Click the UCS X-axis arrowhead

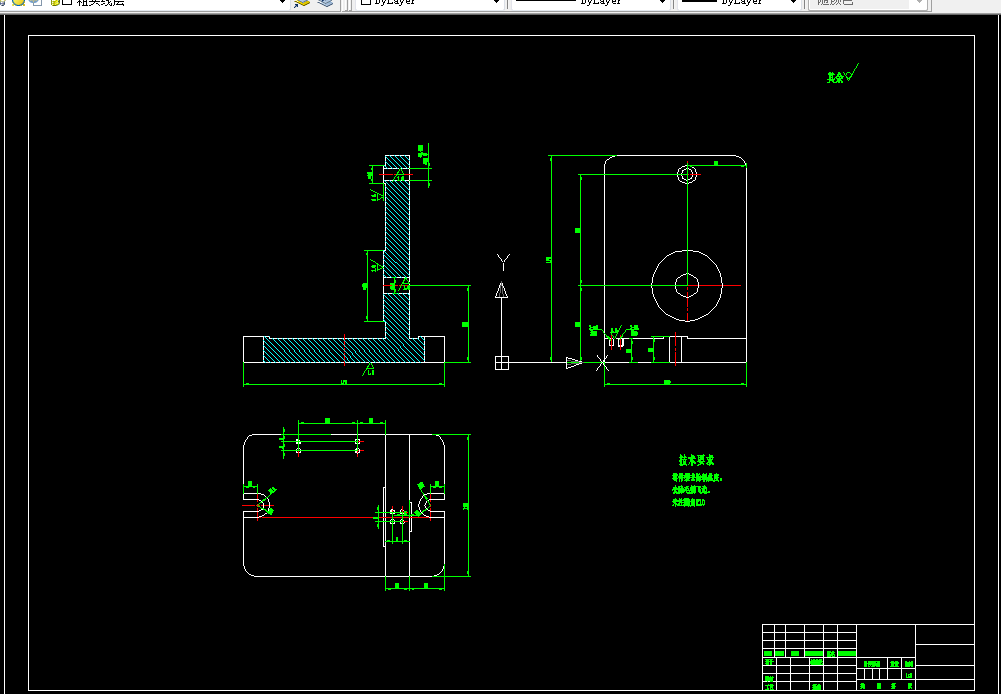(574, 363)
